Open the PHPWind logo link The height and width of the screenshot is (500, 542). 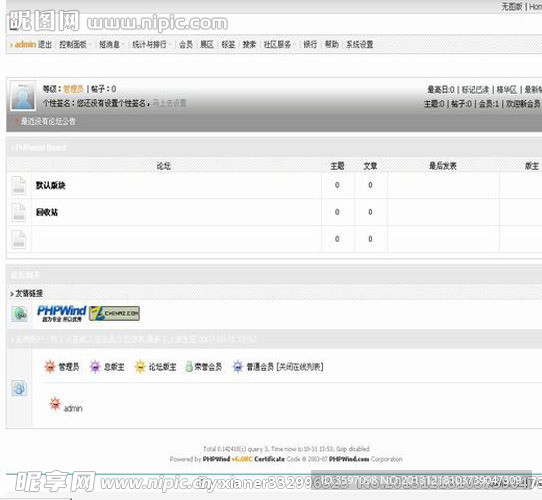click(62, 314)
